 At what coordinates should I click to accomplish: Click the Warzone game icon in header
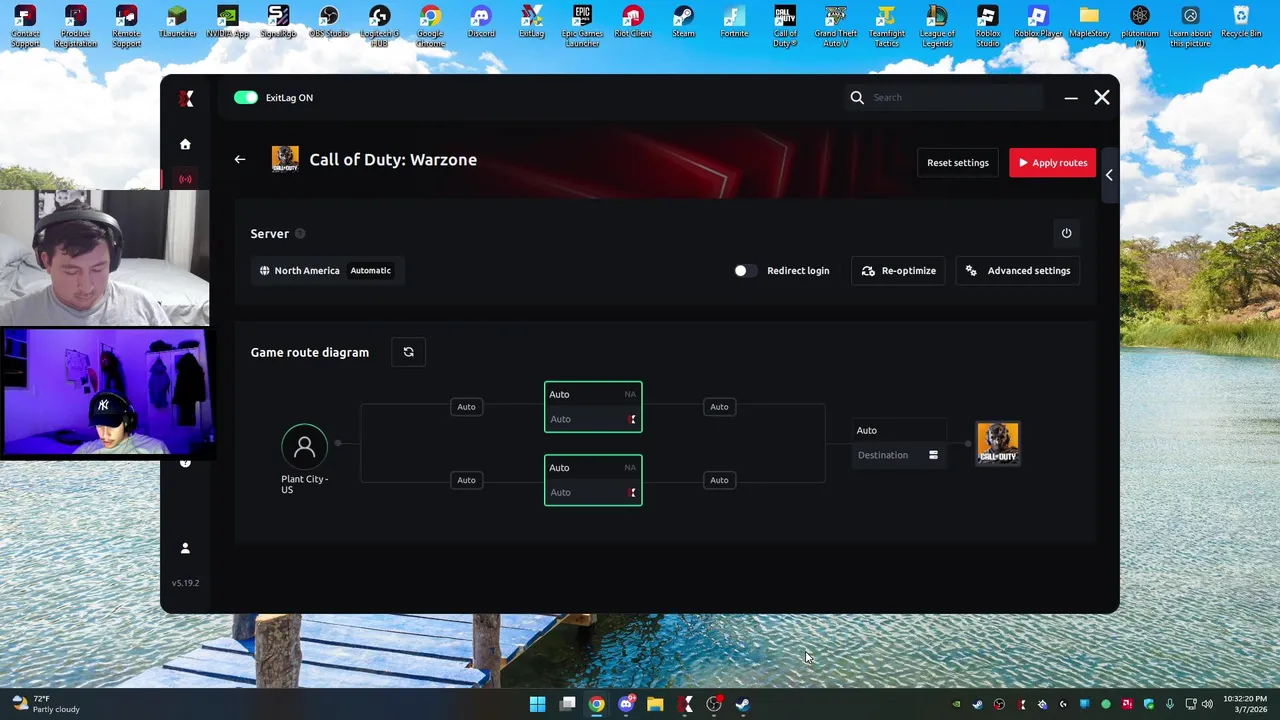(285, 159)
